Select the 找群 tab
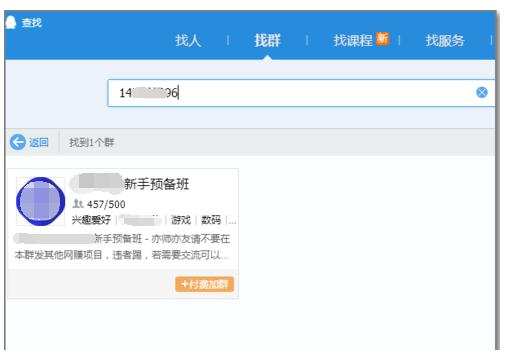Image resolution: width=512 pixels, height=361 pixels. pos(267,41)
